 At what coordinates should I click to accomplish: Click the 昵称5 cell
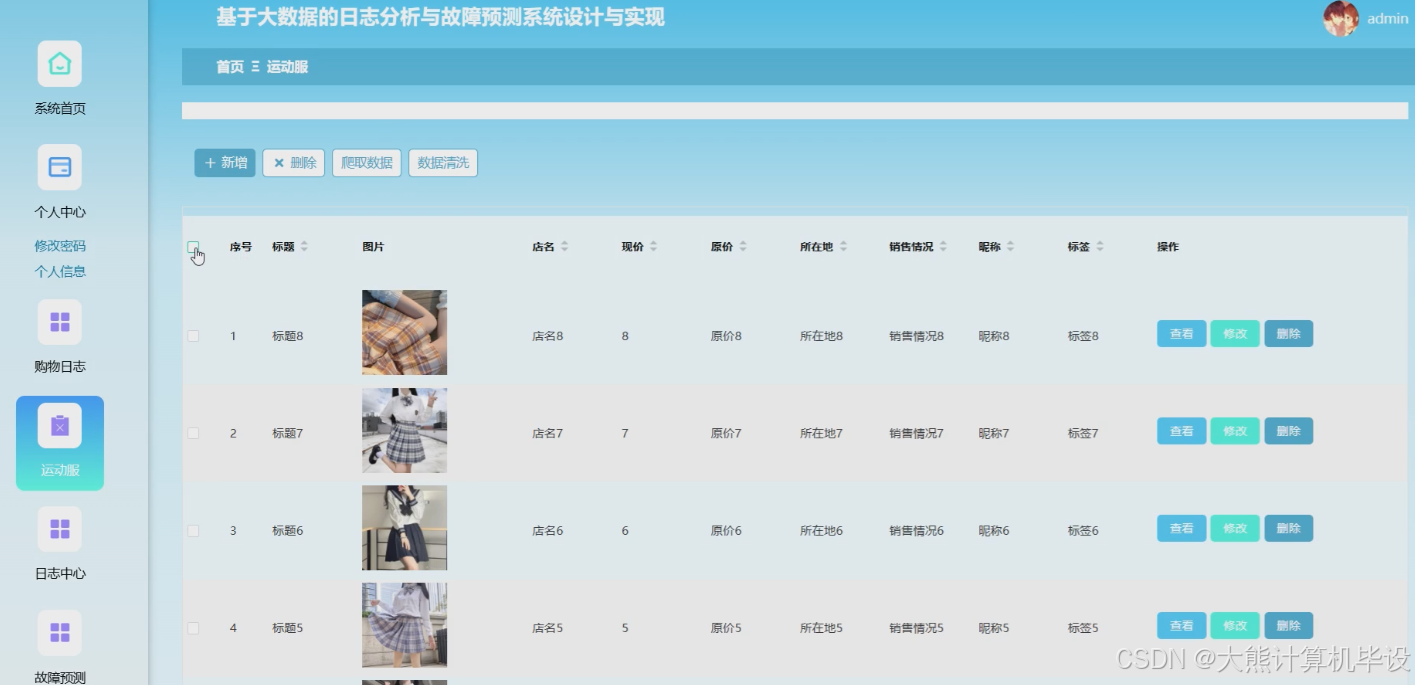pyautogui.click(x=994, y=628)
